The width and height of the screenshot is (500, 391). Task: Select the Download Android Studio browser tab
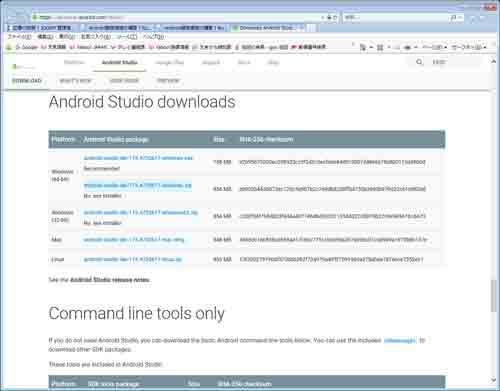click(268, 28)
